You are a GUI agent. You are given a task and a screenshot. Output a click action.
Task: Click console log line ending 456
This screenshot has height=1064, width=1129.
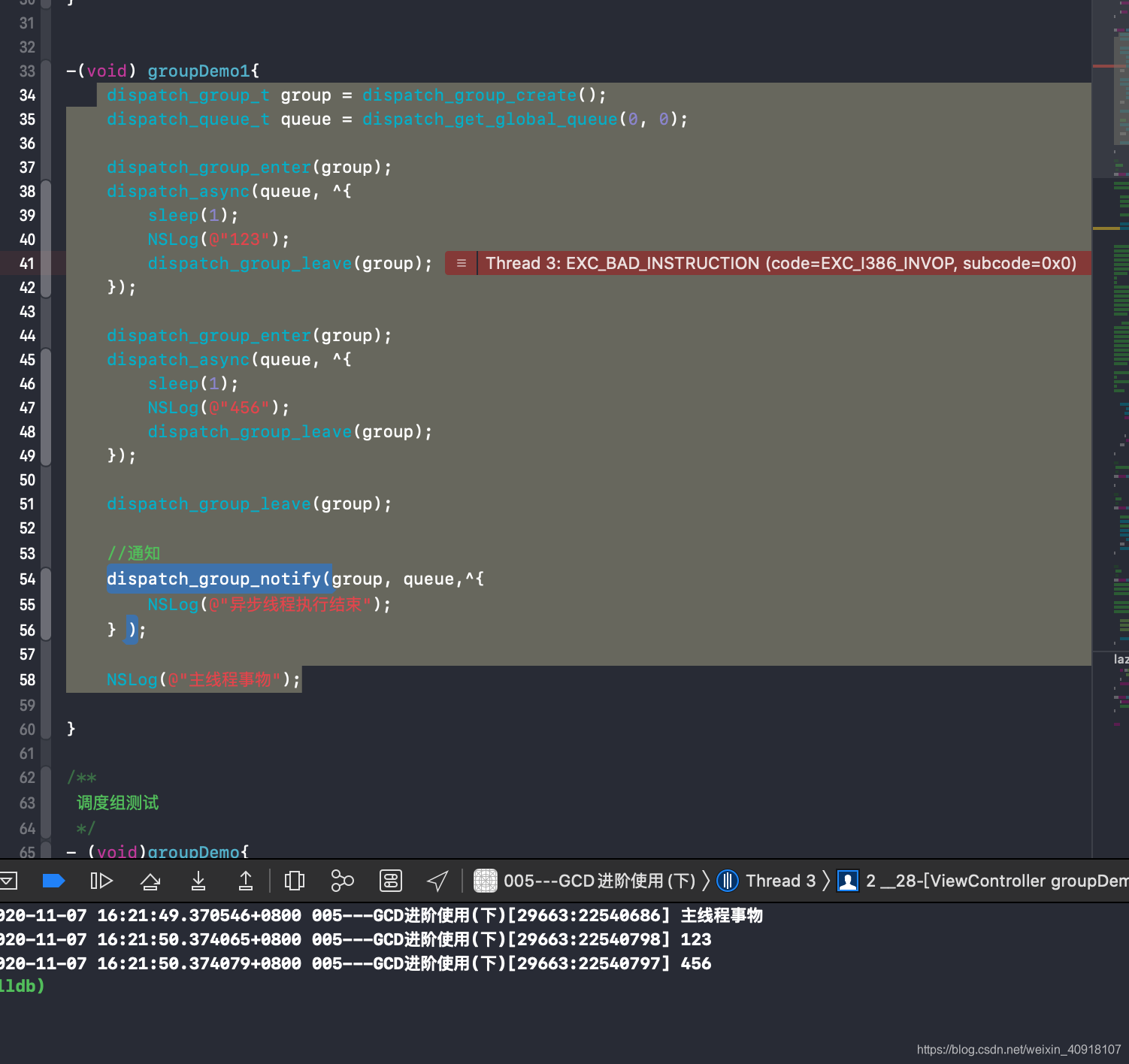tap(356, 963)
